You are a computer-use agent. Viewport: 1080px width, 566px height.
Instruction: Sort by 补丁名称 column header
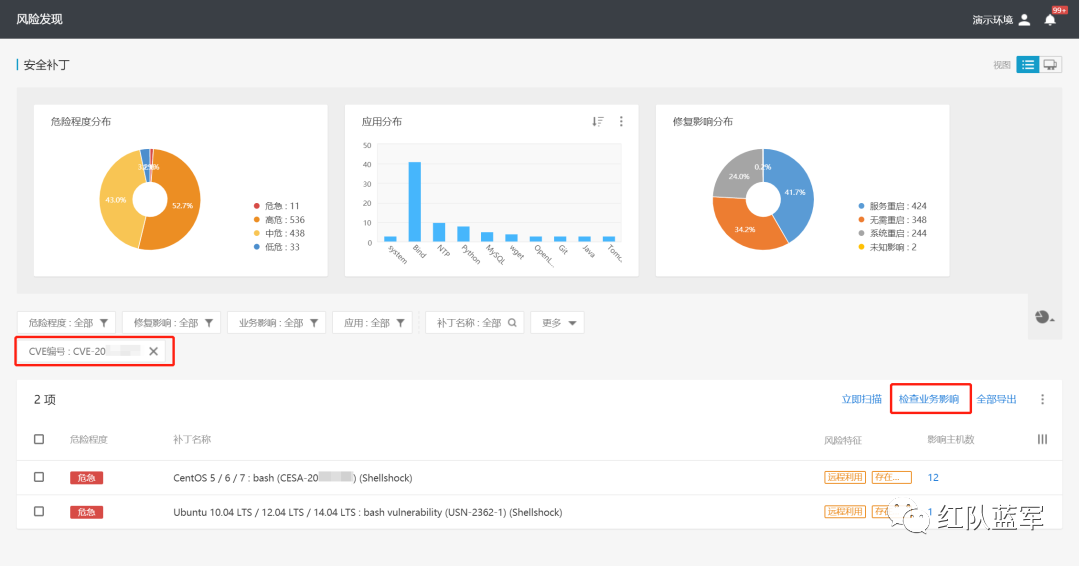pos(192,439)
